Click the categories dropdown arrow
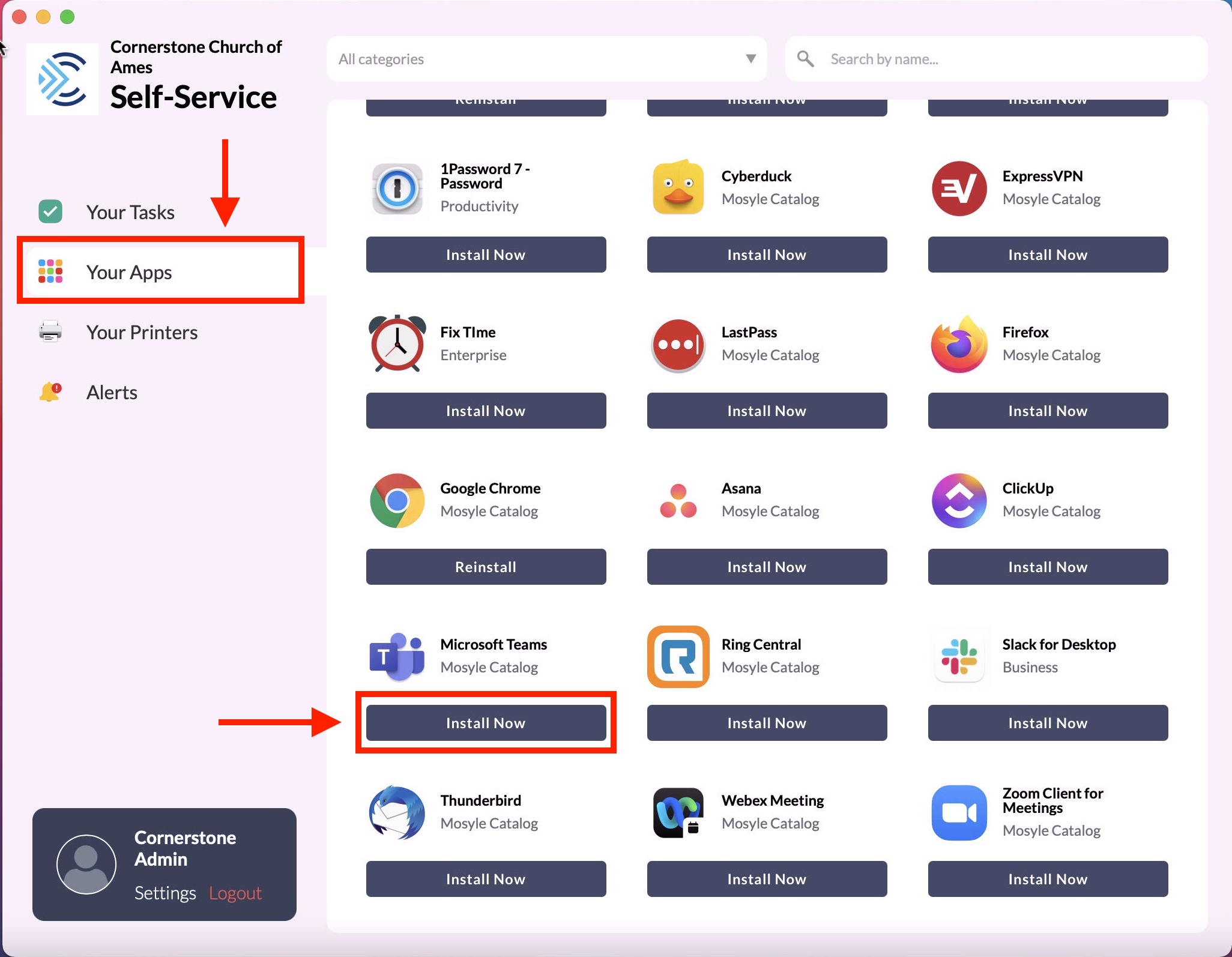This screenshot has width=1232, height=957. pyautogui.click(x=750, y=59)
